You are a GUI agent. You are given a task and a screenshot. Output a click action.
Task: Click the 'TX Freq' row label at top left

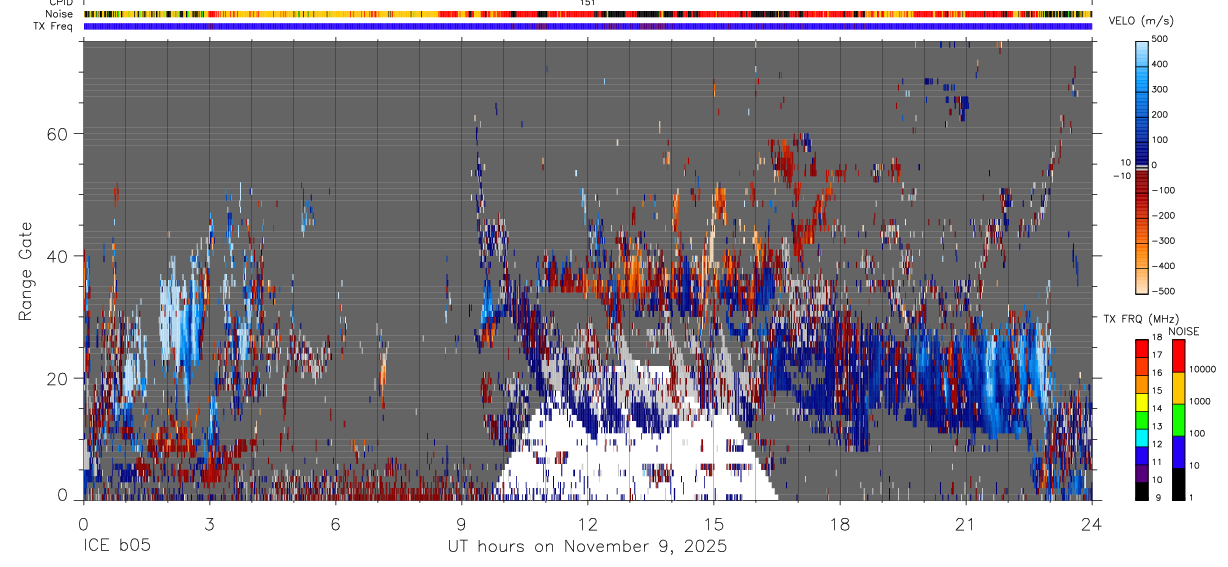54,27
